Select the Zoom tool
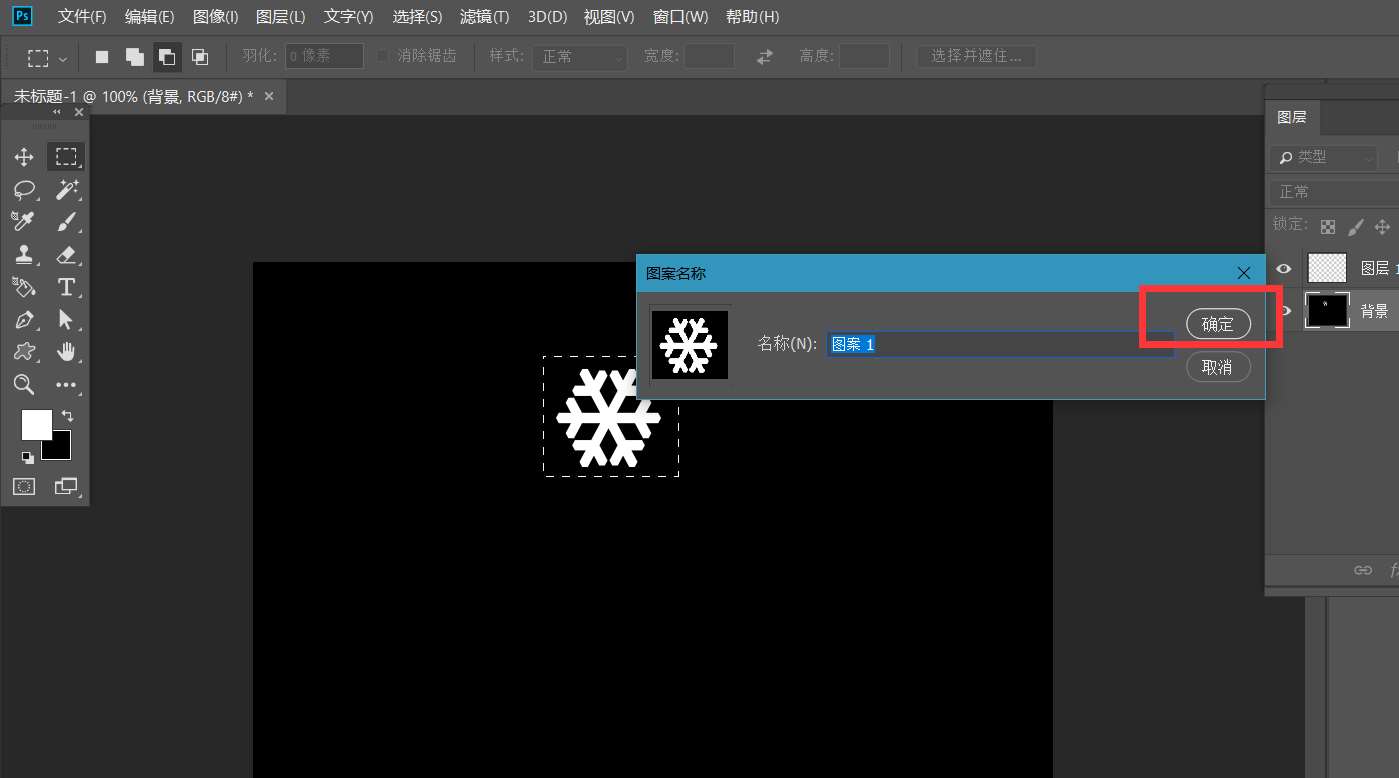This screenshot has width=1399, height=778. [x=24, y=385]
